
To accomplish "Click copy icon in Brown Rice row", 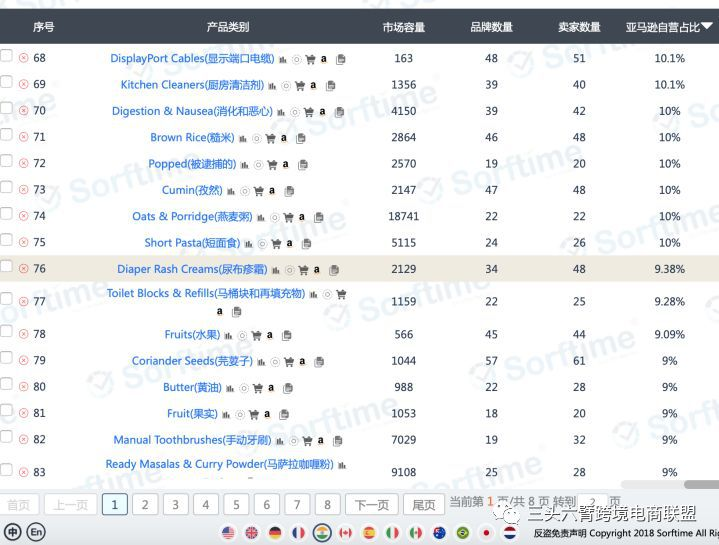I will (301, 138).
